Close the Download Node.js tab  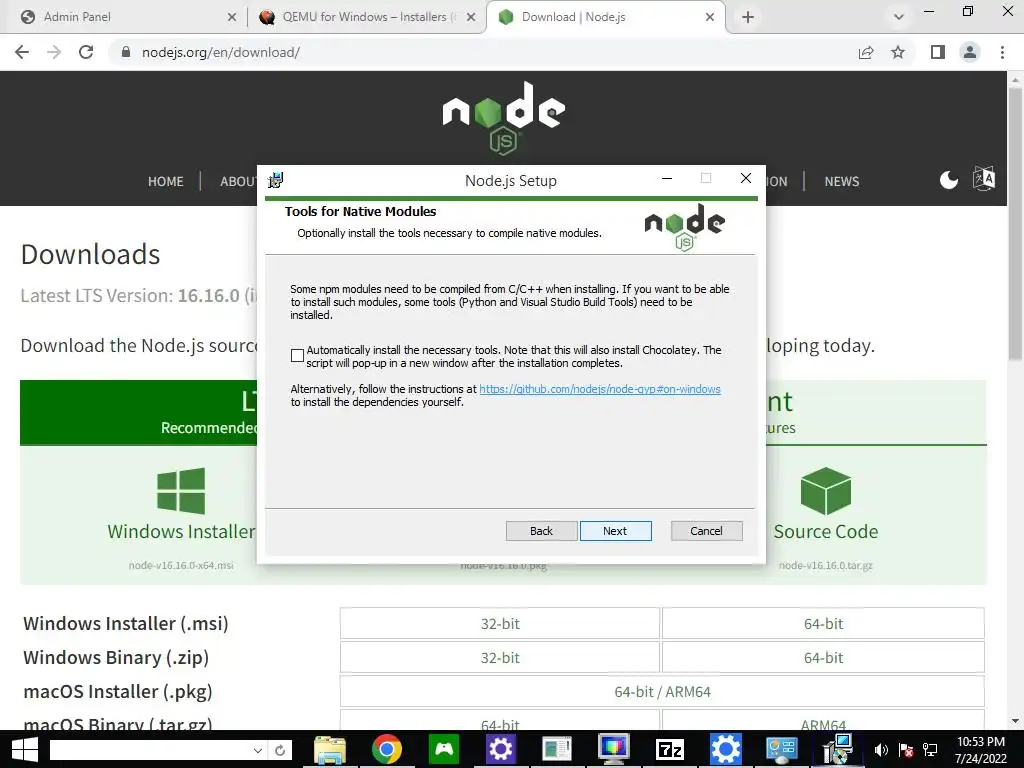coord(710,17)
